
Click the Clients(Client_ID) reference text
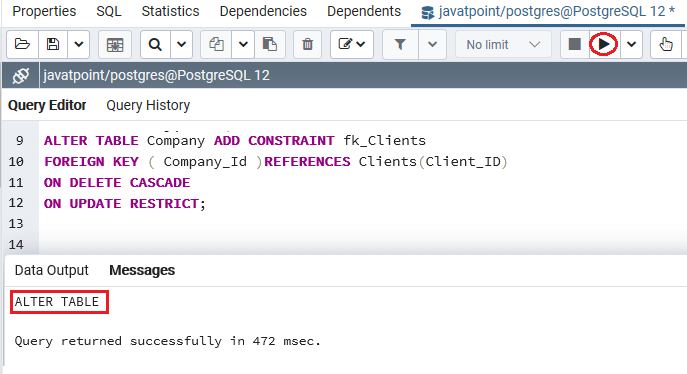pos(433,162)
